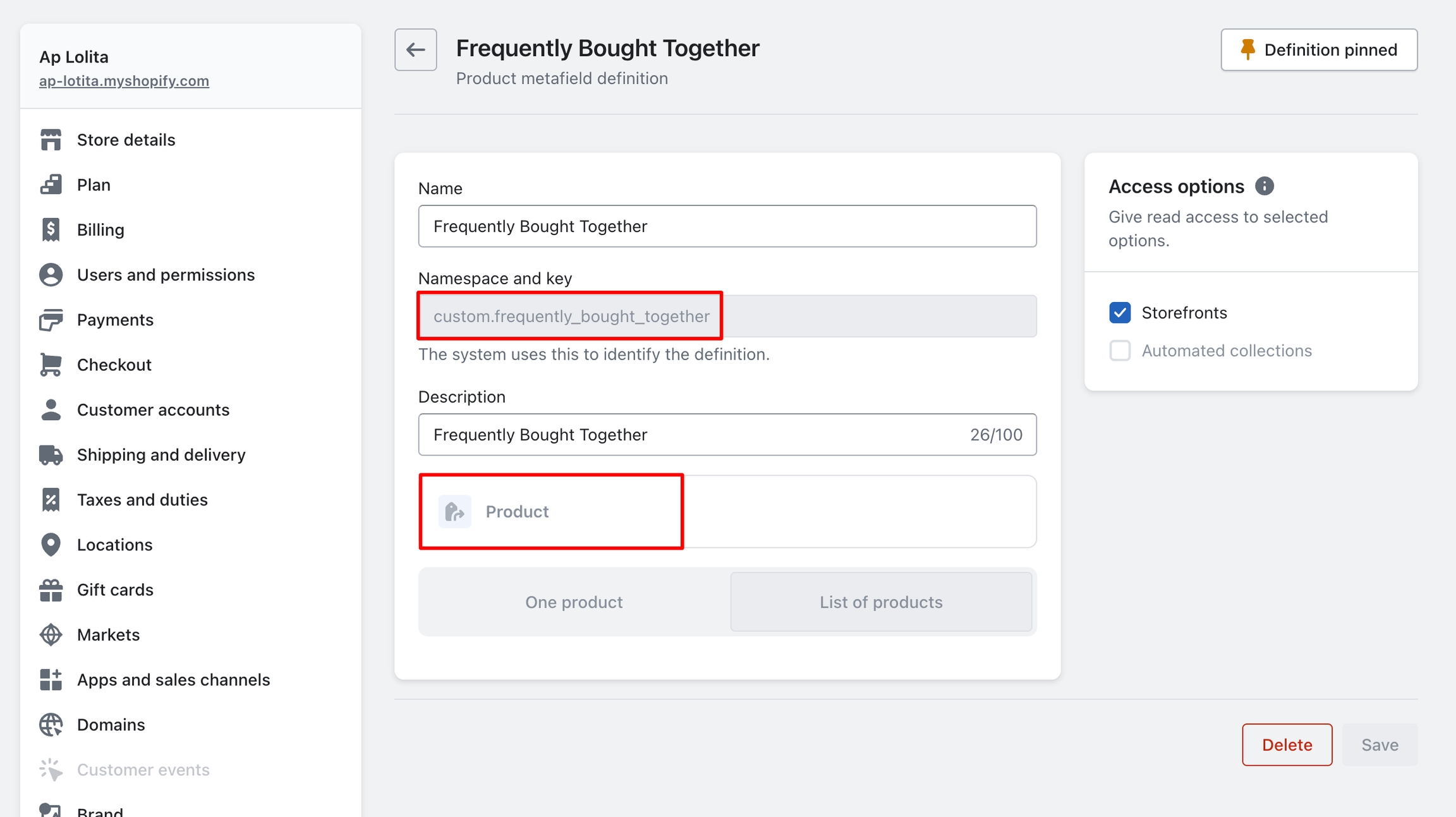Viewport: 1456px width, 817px height.
Task: Click into the Description input field
Action: (x=695, y=435)
